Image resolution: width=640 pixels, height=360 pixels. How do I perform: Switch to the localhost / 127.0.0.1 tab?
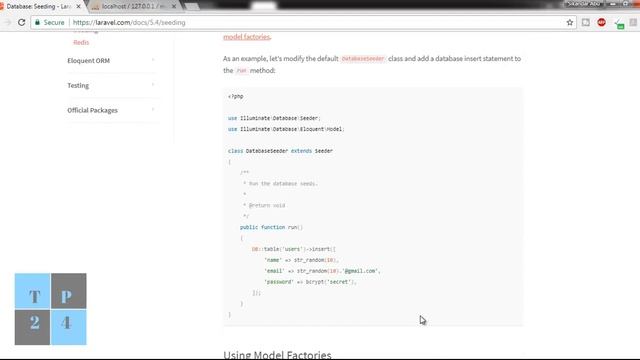(133, 7)
